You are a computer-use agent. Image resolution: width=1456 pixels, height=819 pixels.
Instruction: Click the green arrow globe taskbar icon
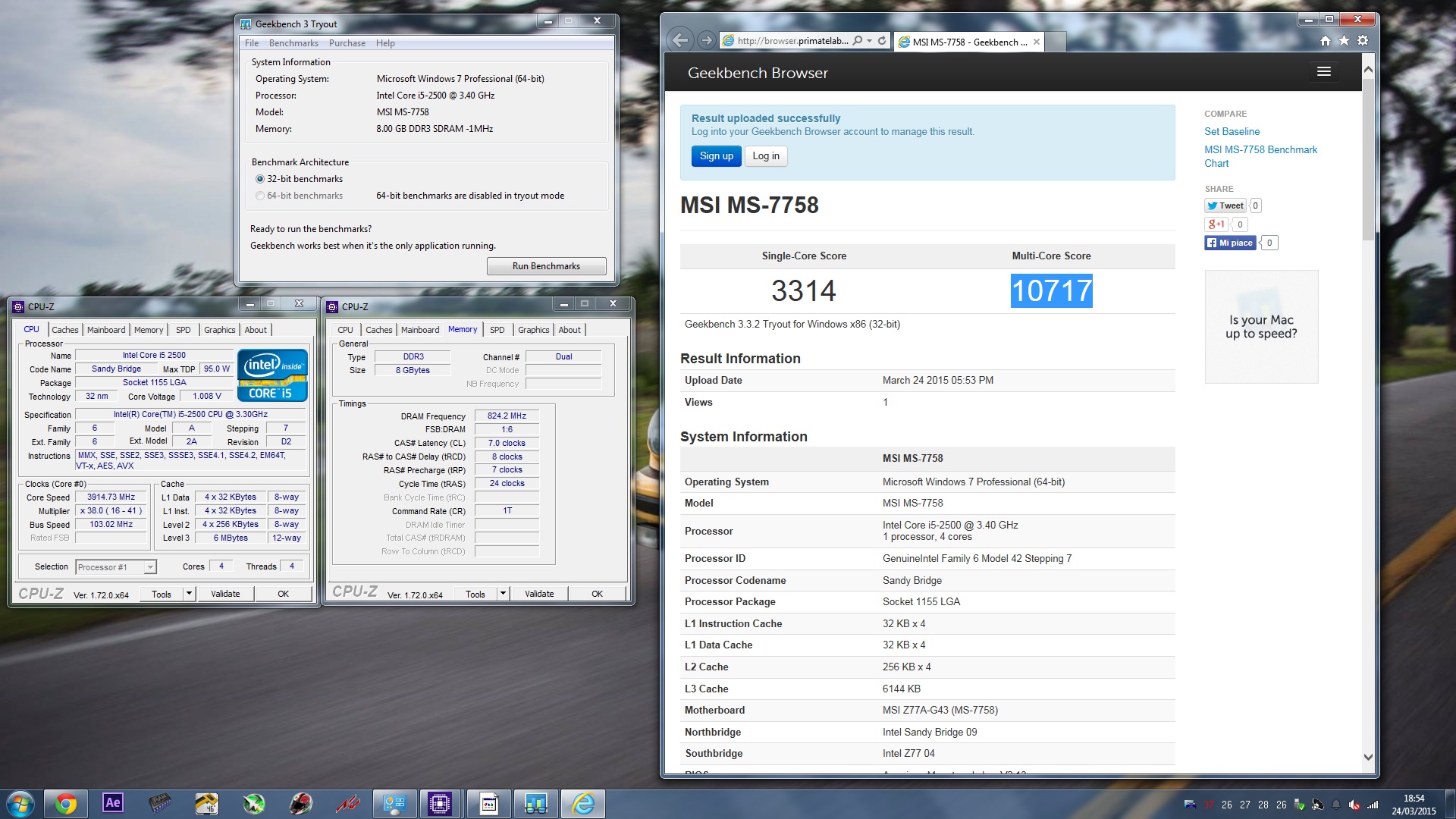point(254,804)
